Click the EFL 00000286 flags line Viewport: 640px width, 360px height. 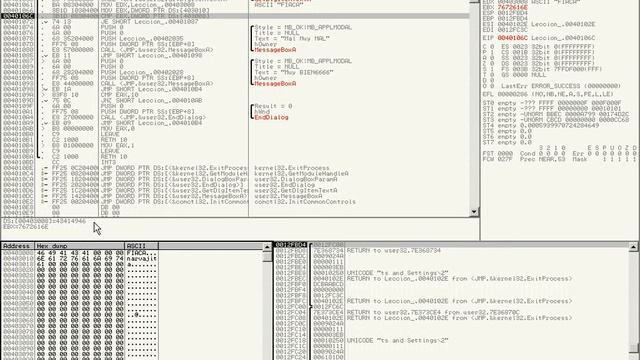pos(549,94)
